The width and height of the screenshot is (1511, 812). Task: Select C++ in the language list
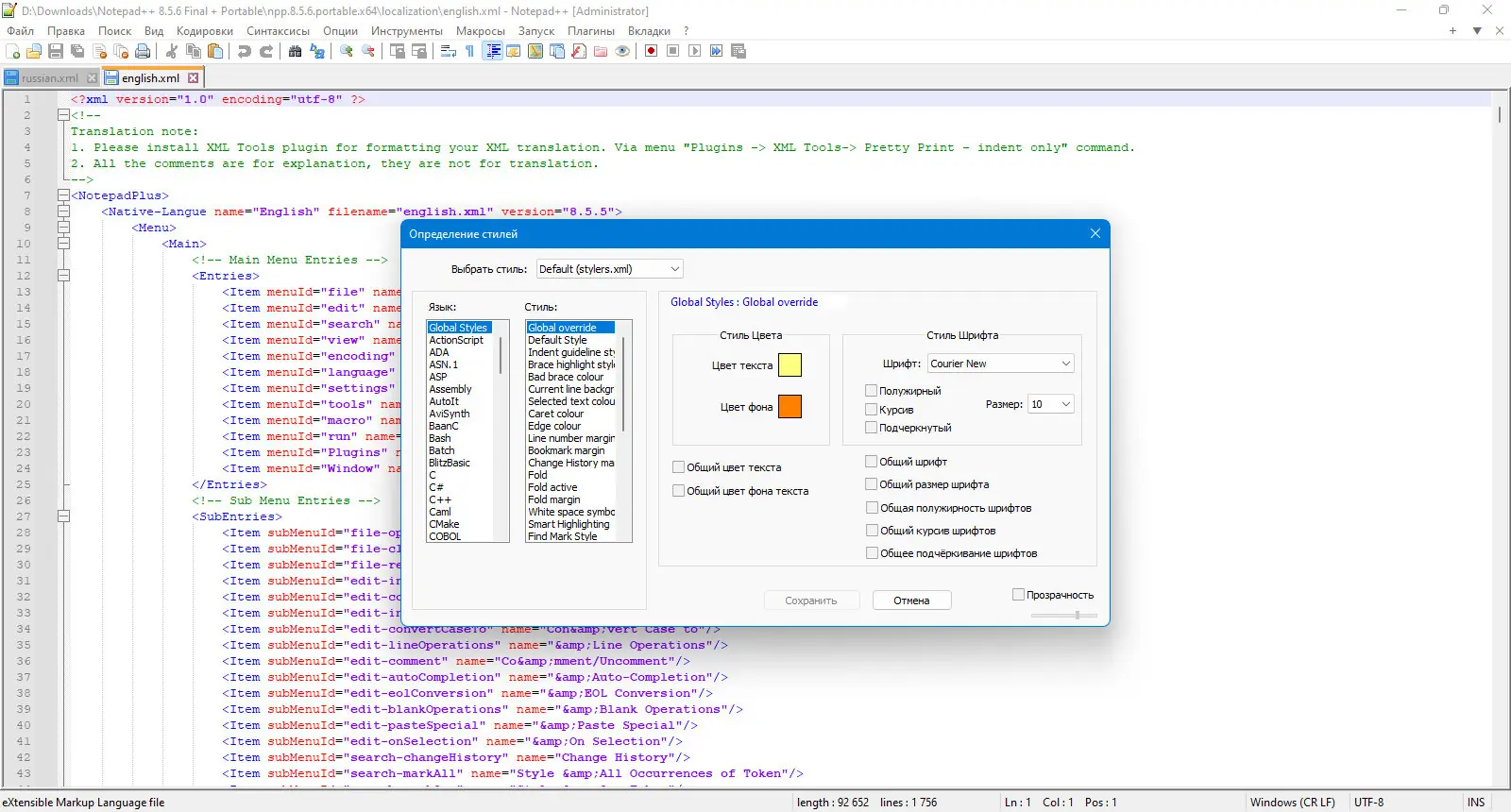tap(440, 499)
